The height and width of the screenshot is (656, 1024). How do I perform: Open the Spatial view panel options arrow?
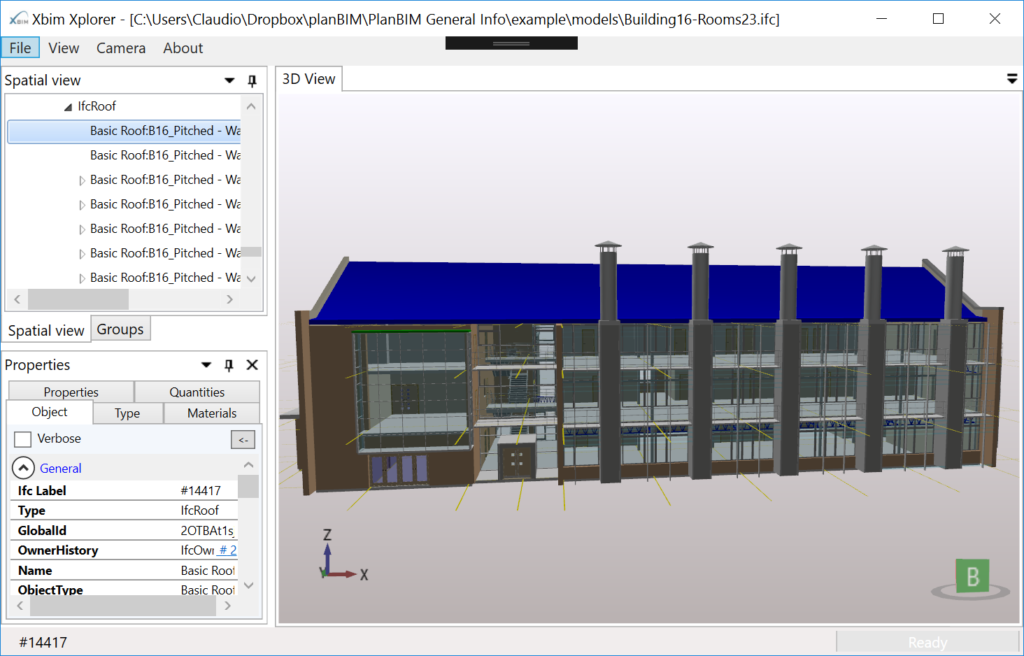point(230,80)
